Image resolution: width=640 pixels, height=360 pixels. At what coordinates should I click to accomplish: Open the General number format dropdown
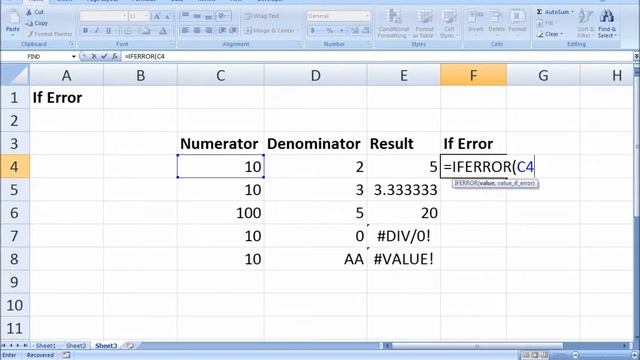(367, 16)
